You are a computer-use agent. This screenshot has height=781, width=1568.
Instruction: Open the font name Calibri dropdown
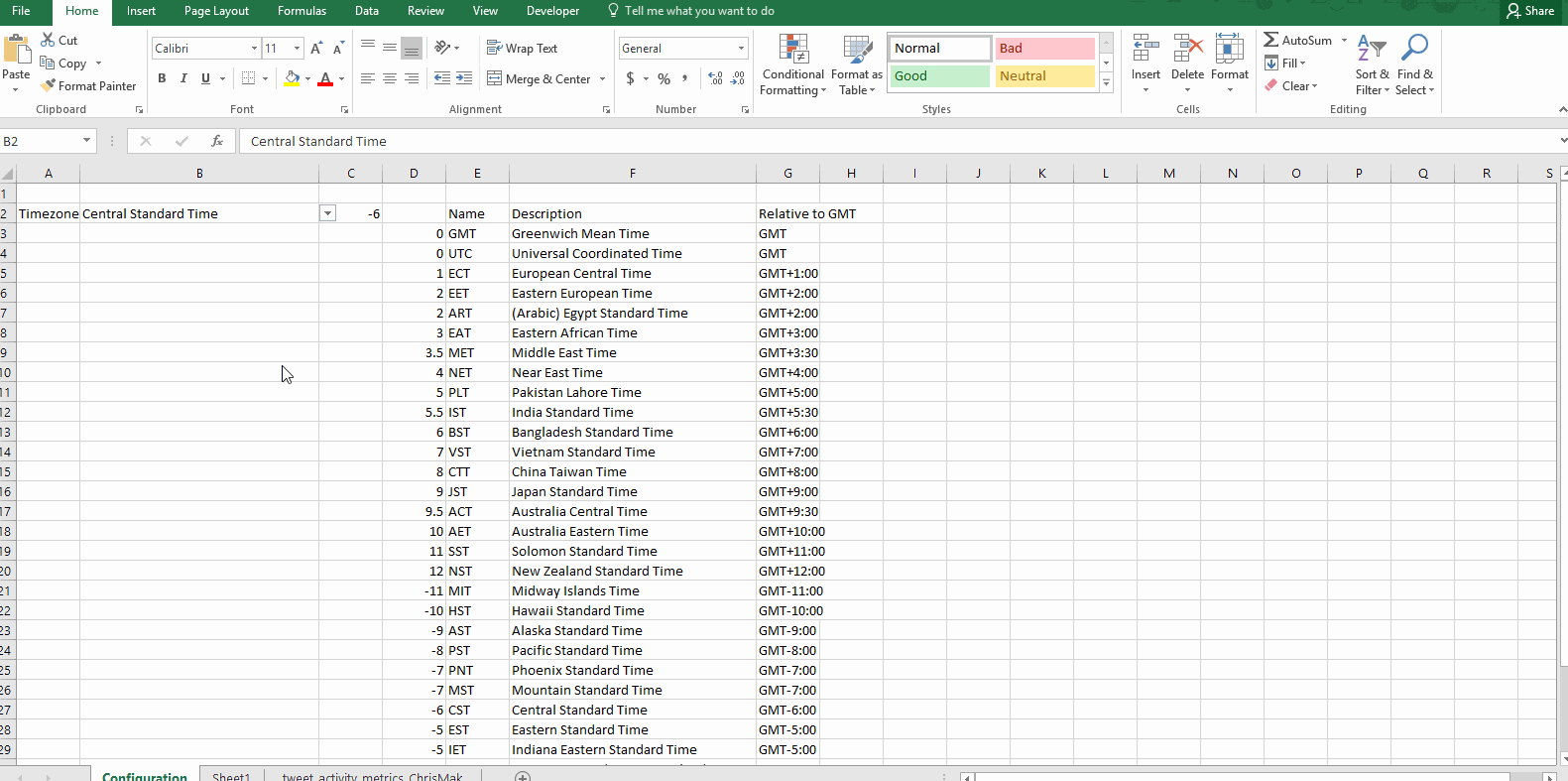(254, 48)
